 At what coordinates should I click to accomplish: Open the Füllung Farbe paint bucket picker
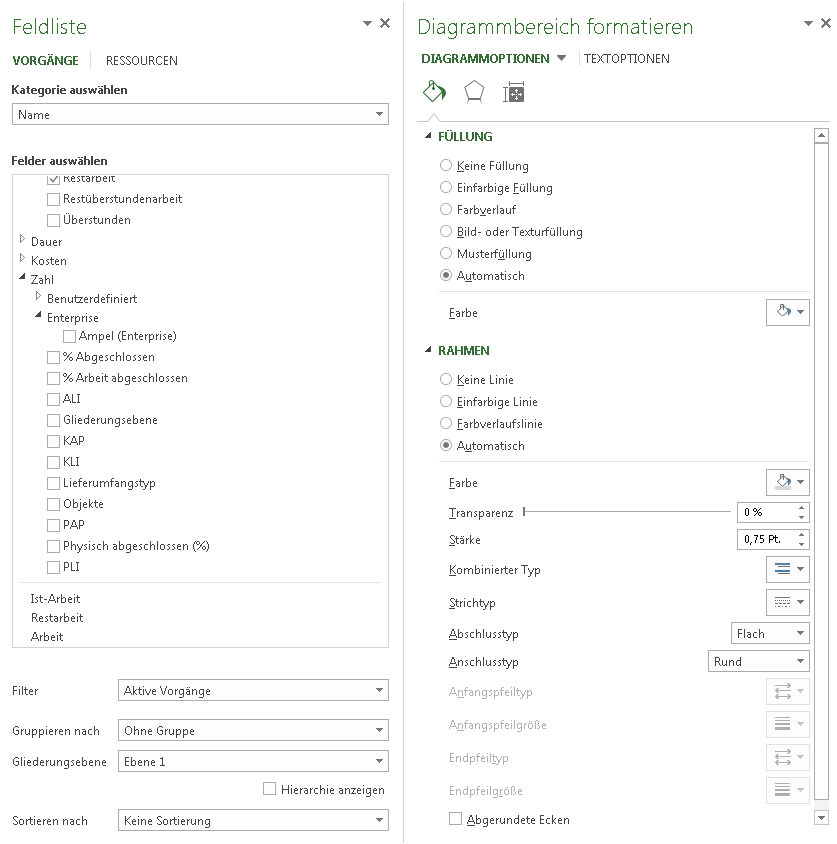click(x=787, y=312)
